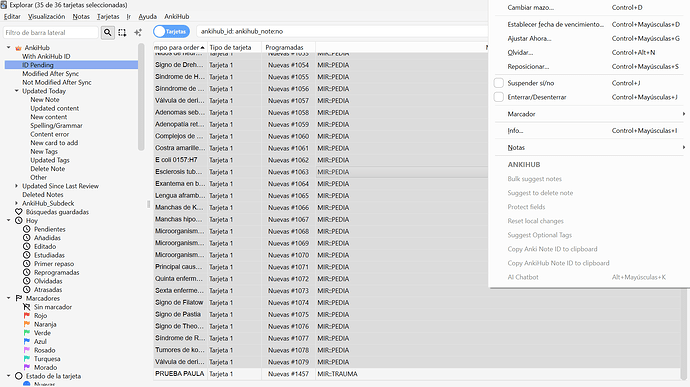Click the clock icon beside Primer repaso
This screenshot has height=387, width=690.
tap(27, 264)
